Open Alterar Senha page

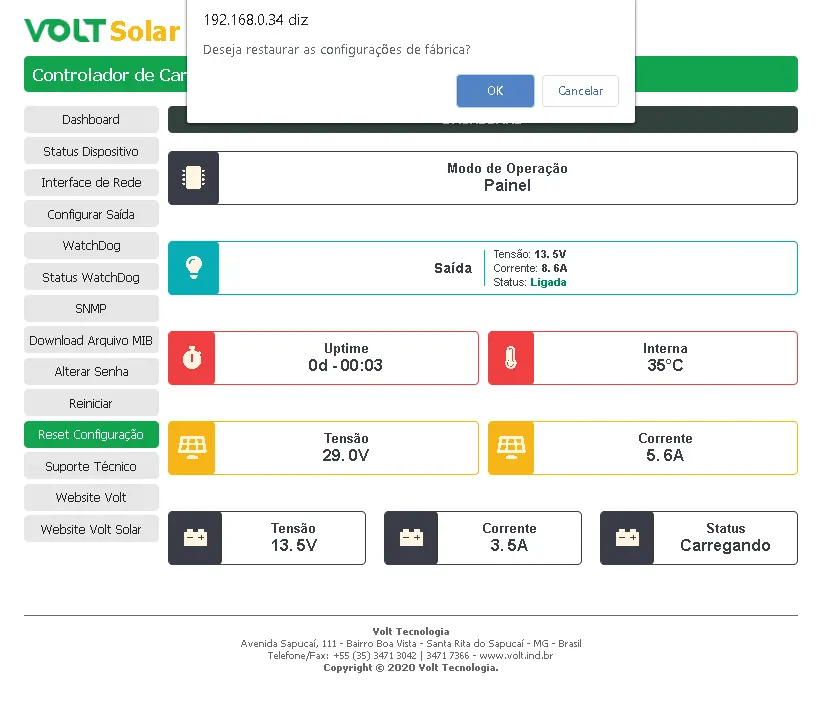[x=91, y=371]
